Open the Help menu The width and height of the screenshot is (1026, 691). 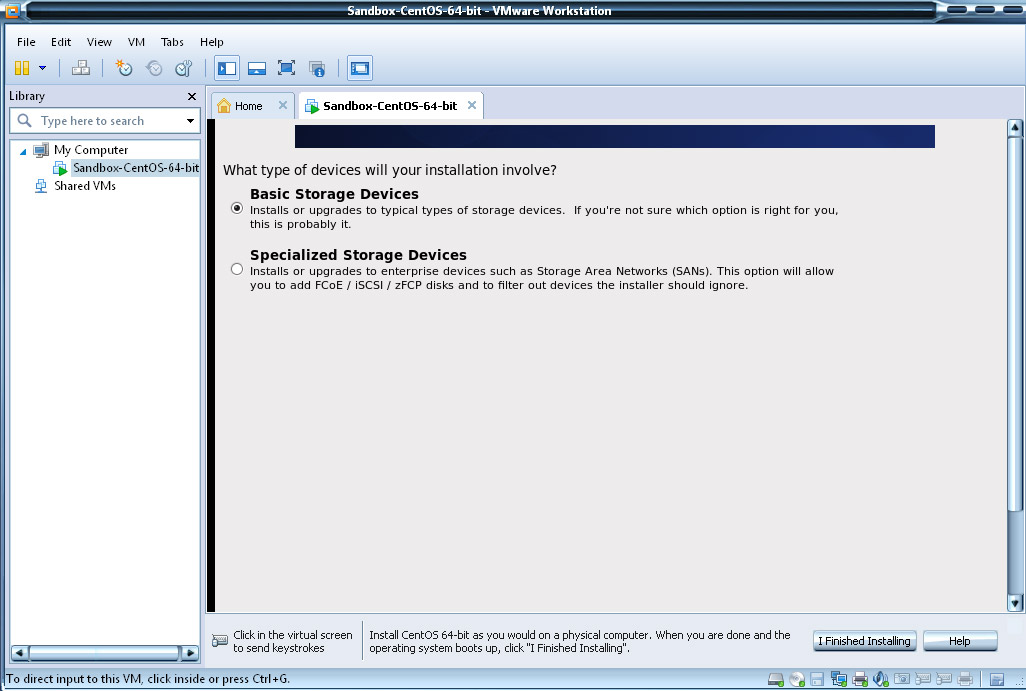pos(211,42)
